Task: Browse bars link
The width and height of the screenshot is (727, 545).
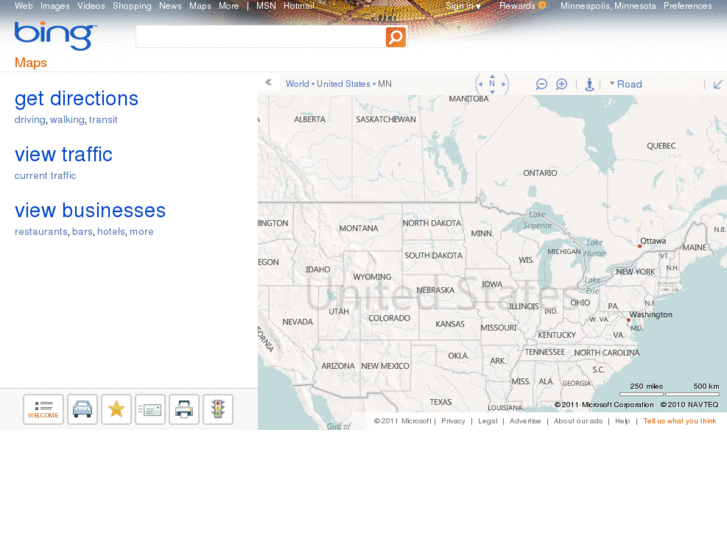Action: pyautogui.click(x=82, y=231)
